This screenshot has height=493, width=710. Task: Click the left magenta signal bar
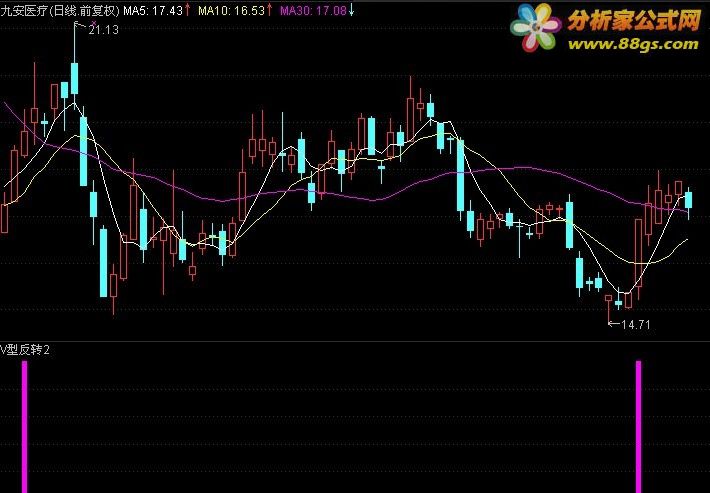24,426
